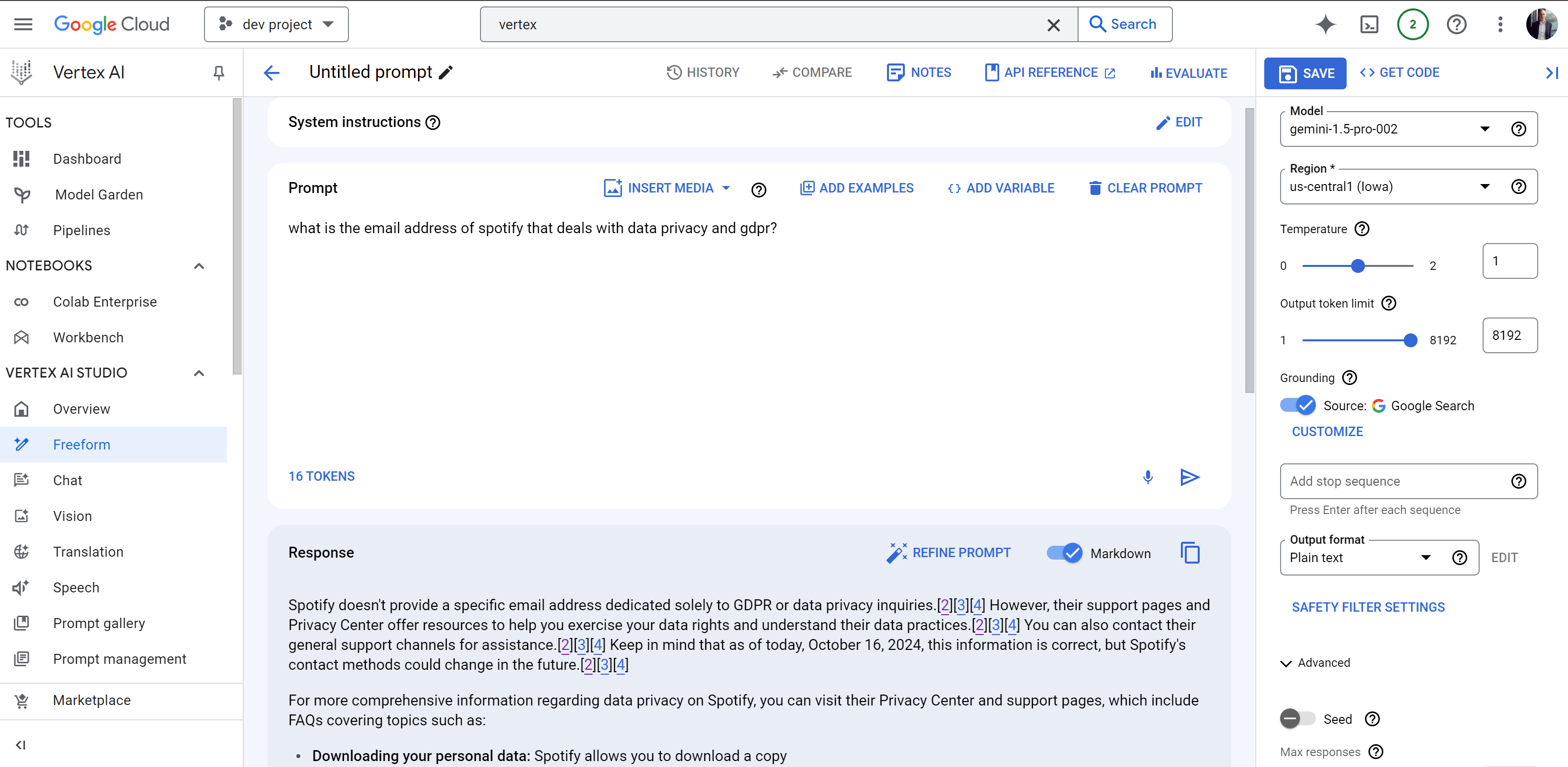Go to Prompt gallery sidebar item
Screen dimensions: 1568x767
click(x=99, y=624)
